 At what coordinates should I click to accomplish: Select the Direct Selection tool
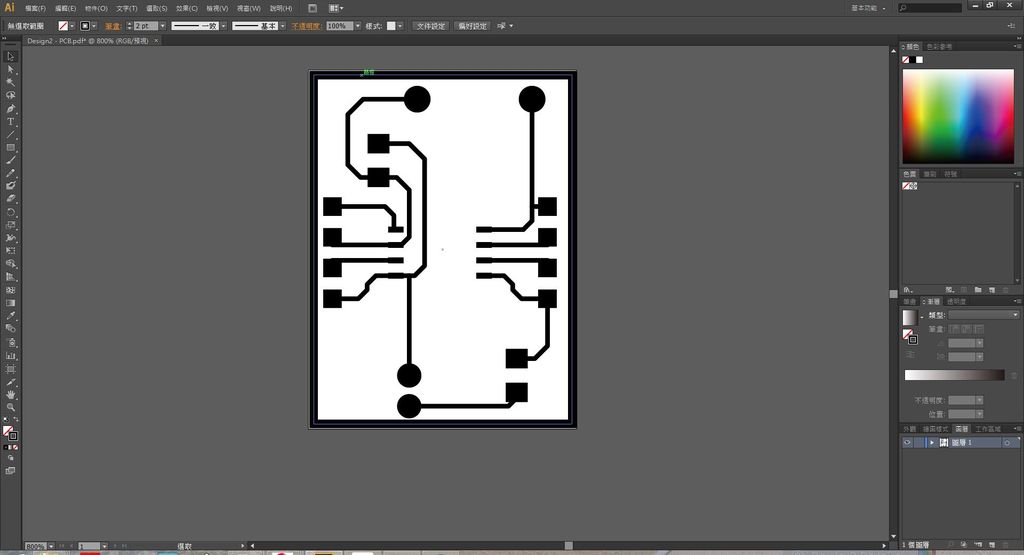click(x=10, y=70)
